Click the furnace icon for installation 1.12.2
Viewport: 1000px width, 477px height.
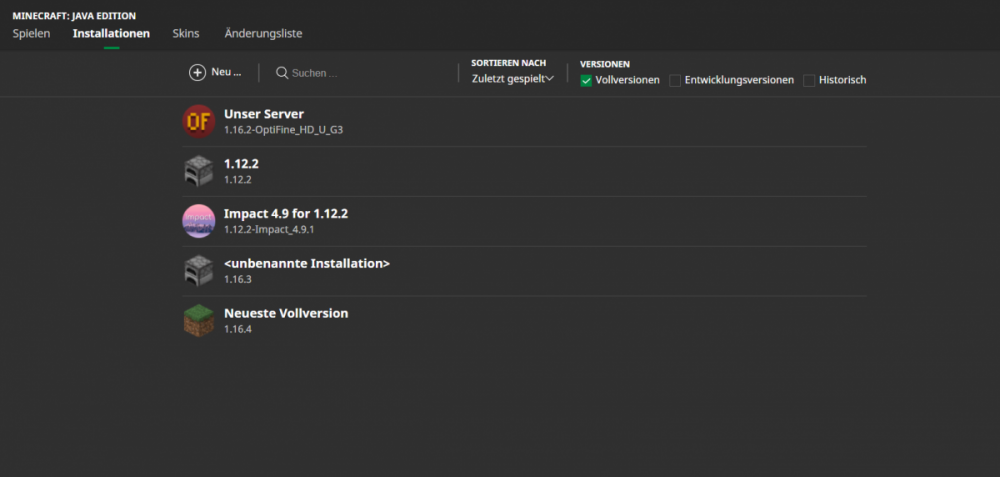coord(198,171)
